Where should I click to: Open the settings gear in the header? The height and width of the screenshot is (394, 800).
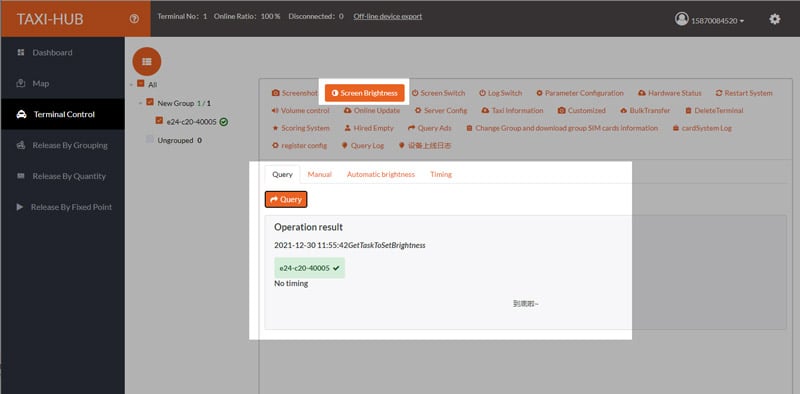[774, 19]
